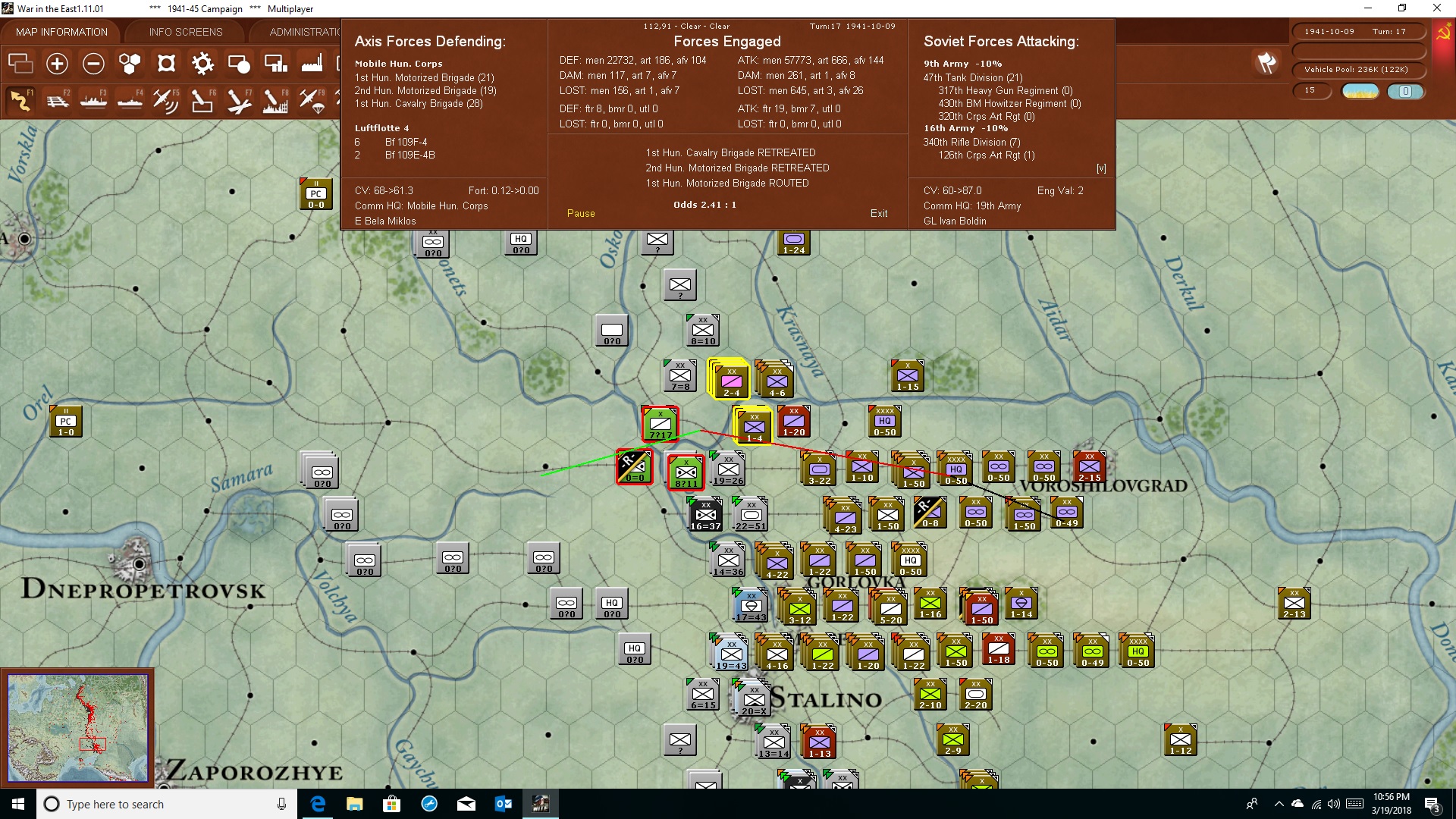Click the rectangle-with-bars toolbar icon
The height and width of the screenshot is (819, 1456).
point(275,64)
